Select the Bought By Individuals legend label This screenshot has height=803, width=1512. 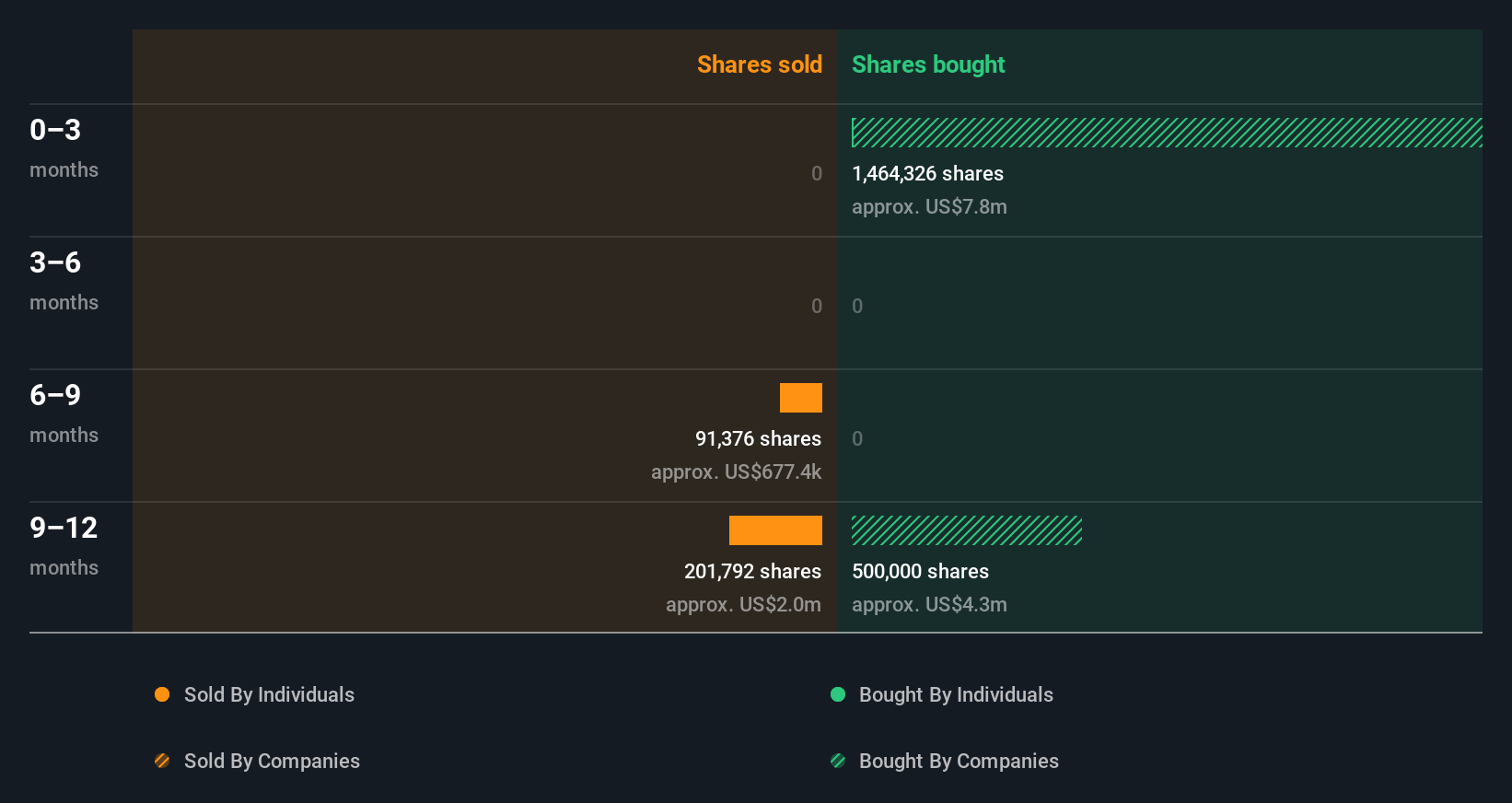956,695
